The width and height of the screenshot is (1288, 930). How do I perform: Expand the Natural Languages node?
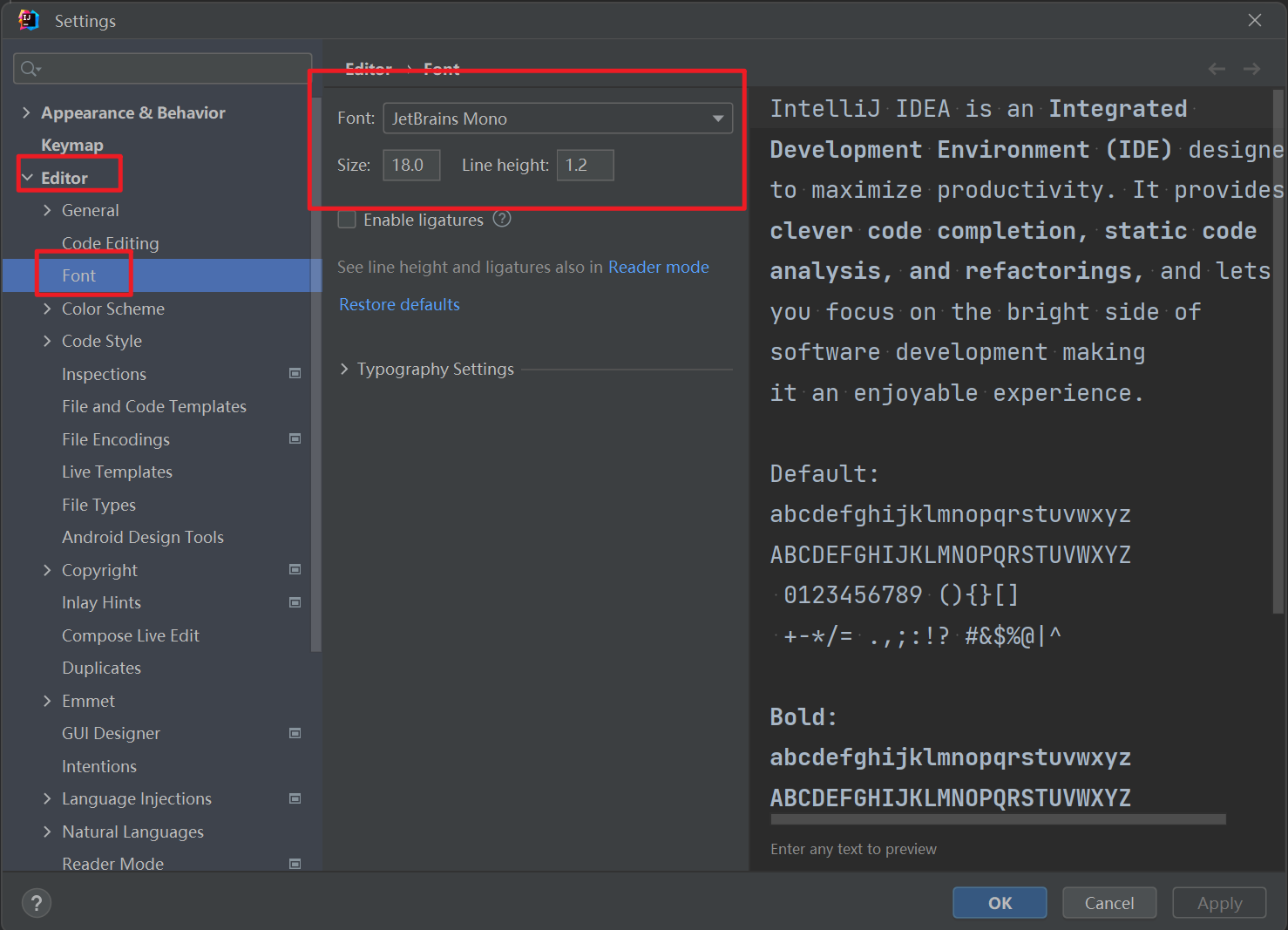point(47,832)
